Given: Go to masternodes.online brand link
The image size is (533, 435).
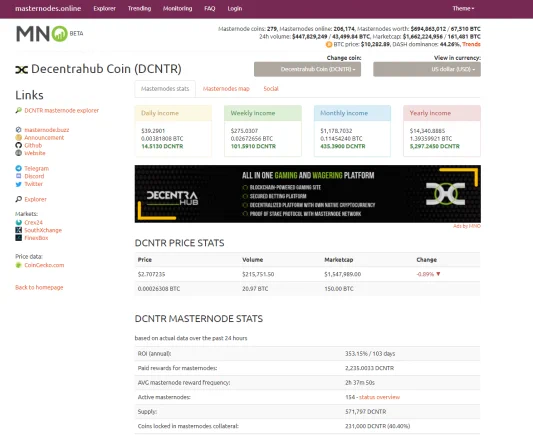Looking at the screenshot, I should tap(48, 8).
